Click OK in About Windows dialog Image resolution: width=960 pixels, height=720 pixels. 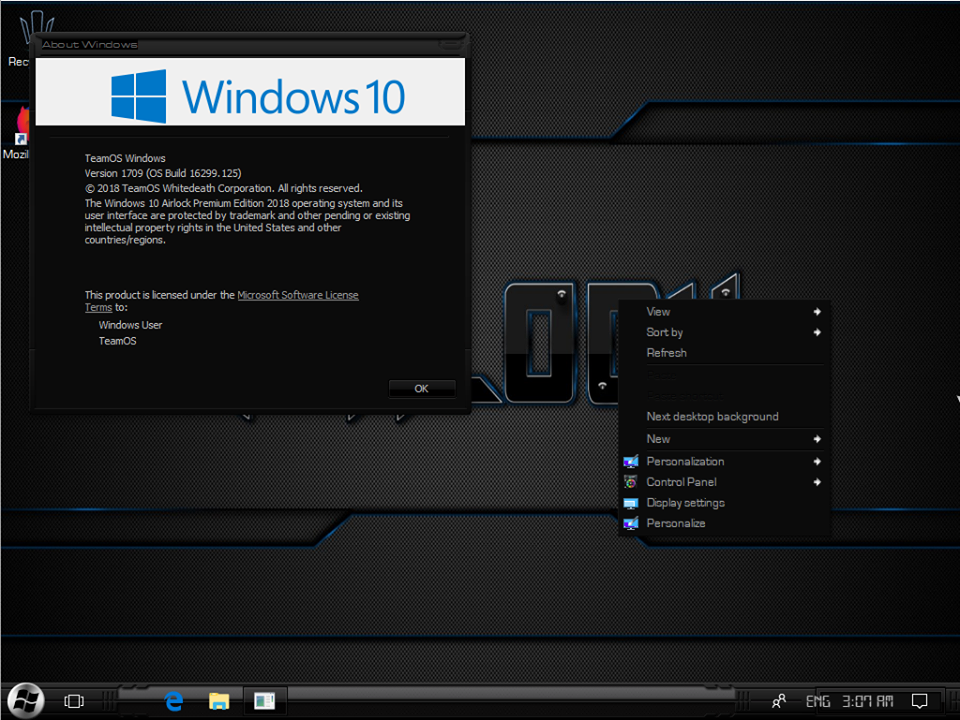point(422,389)
